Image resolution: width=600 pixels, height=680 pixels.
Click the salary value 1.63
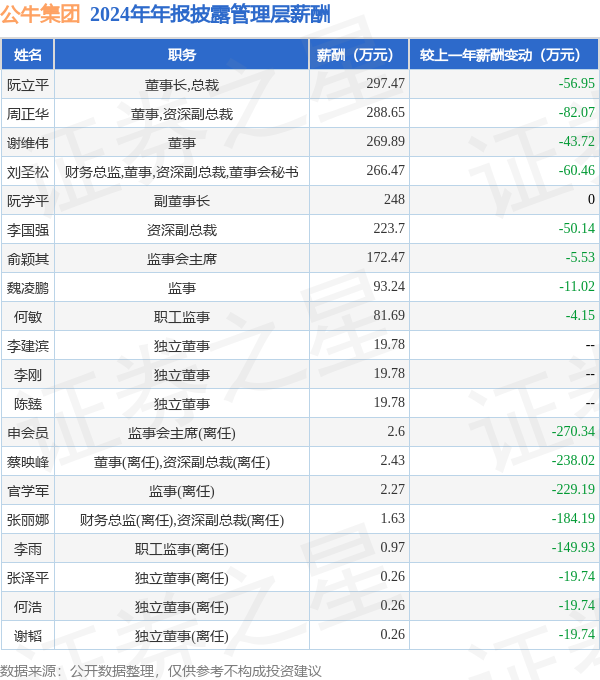pos(392,518)
